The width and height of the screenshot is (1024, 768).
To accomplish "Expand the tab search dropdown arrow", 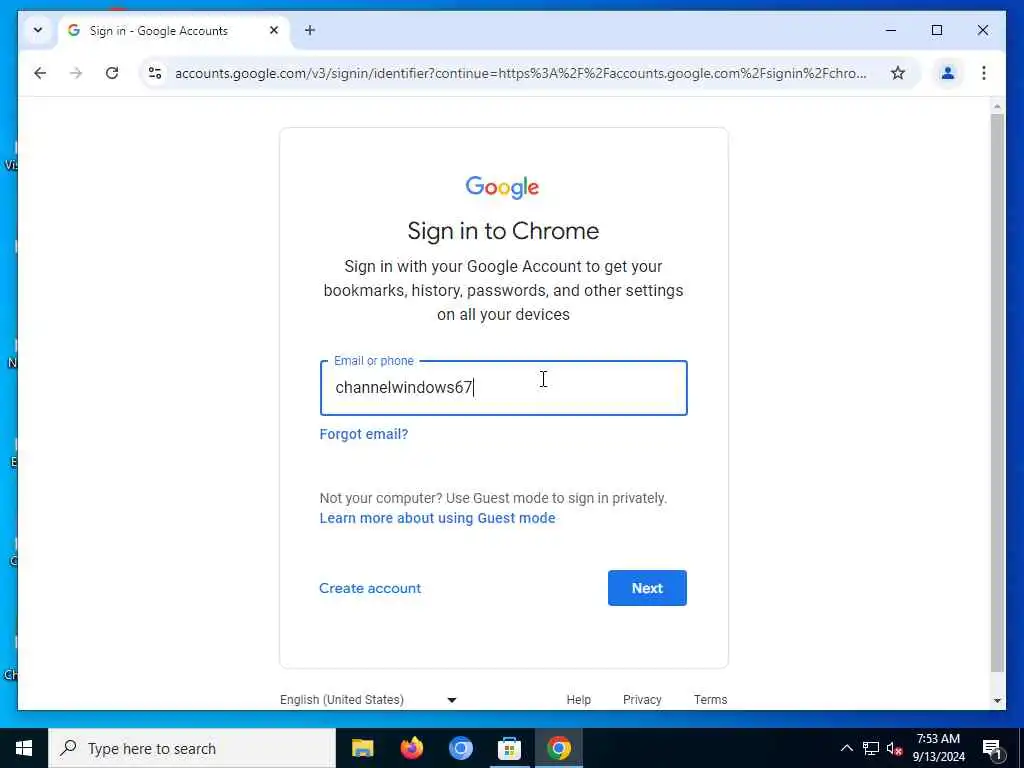I will coord(38,30).
